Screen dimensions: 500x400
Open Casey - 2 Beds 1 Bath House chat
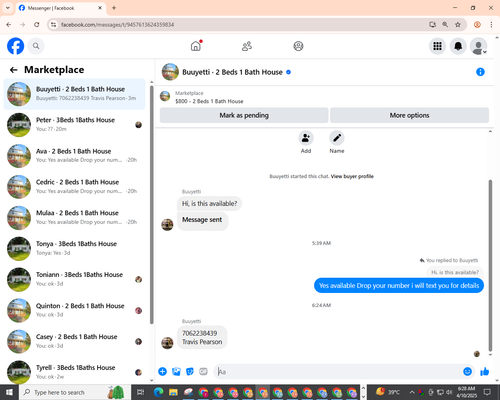(x=74, y=341)
